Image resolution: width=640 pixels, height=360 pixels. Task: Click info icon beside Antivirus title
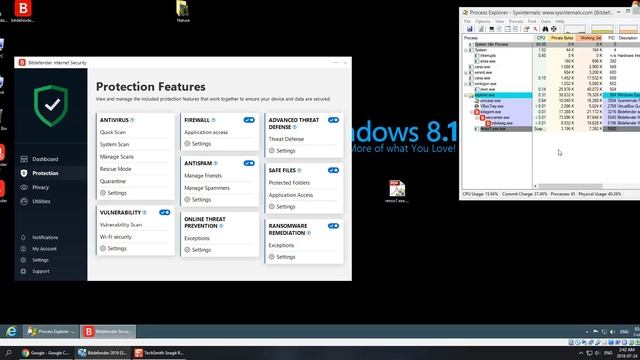pyautogui.click(x=132, y=120)
